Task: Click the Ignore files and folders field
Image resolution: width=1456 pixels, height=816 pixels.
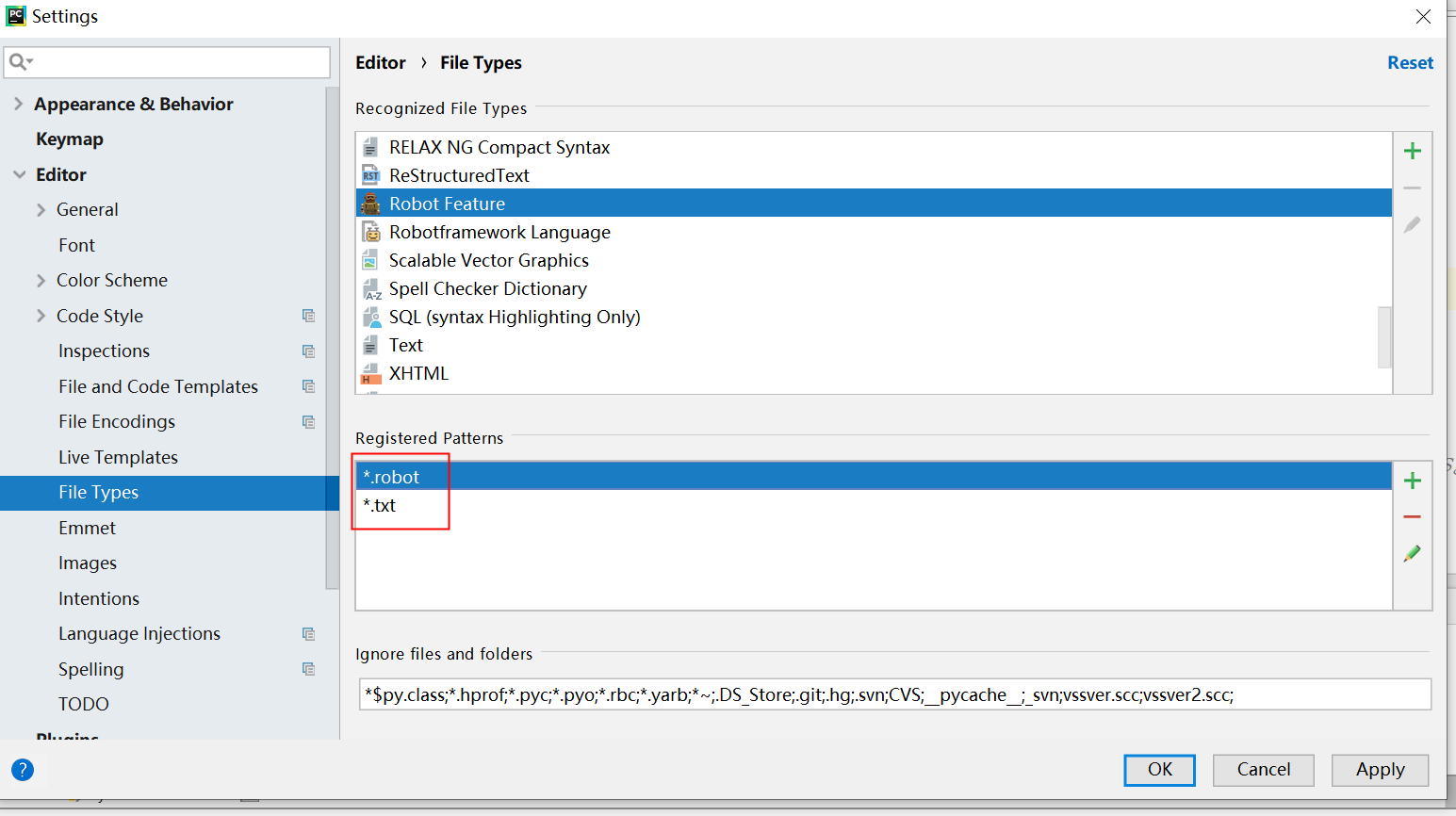Action: (x=894, y=694)
